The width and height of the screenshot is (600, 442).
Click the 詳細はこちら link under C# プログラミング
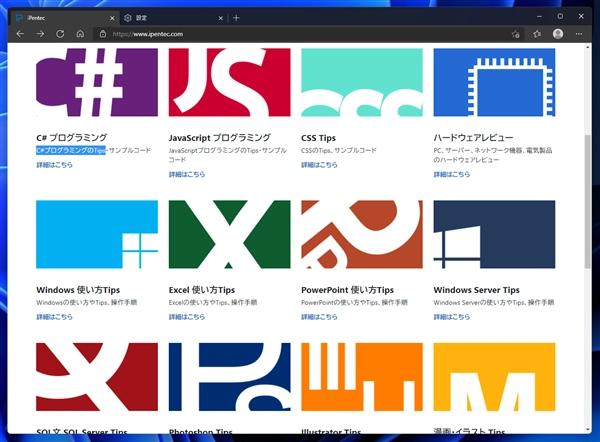click(x=54, y=165)
